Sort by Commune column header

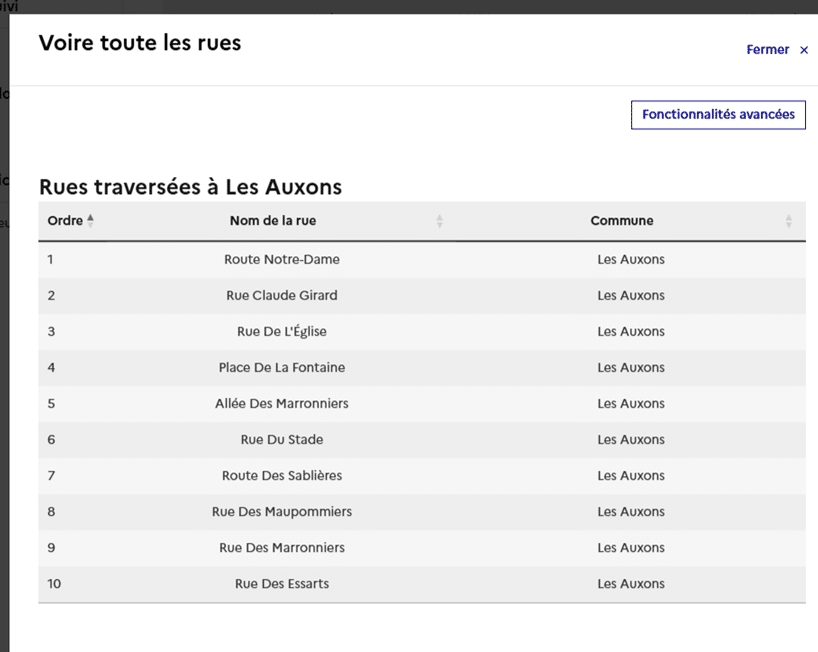coord(622,221)
